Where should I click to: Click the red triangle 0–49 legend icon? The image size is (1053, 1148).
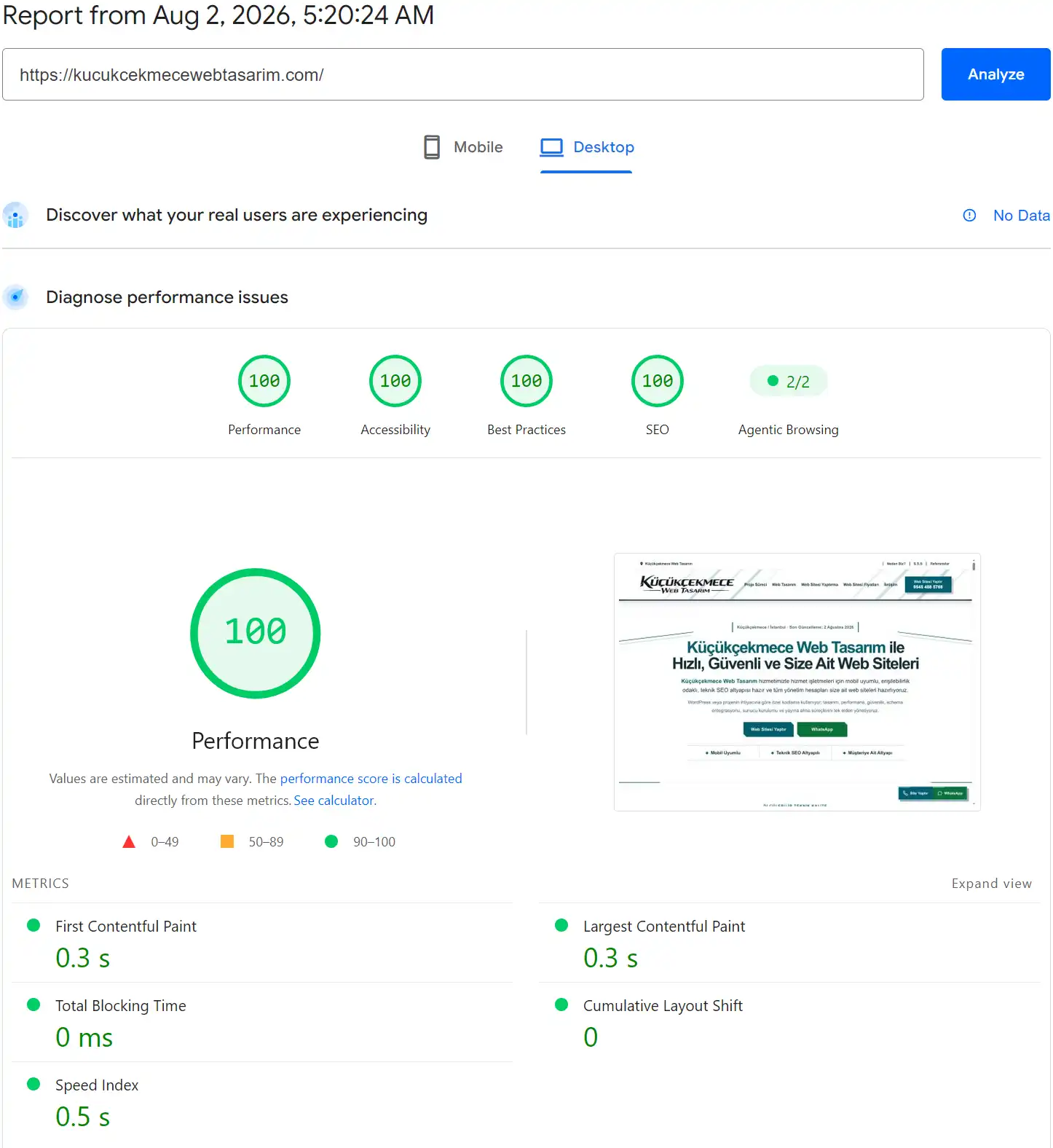(129, 842)
